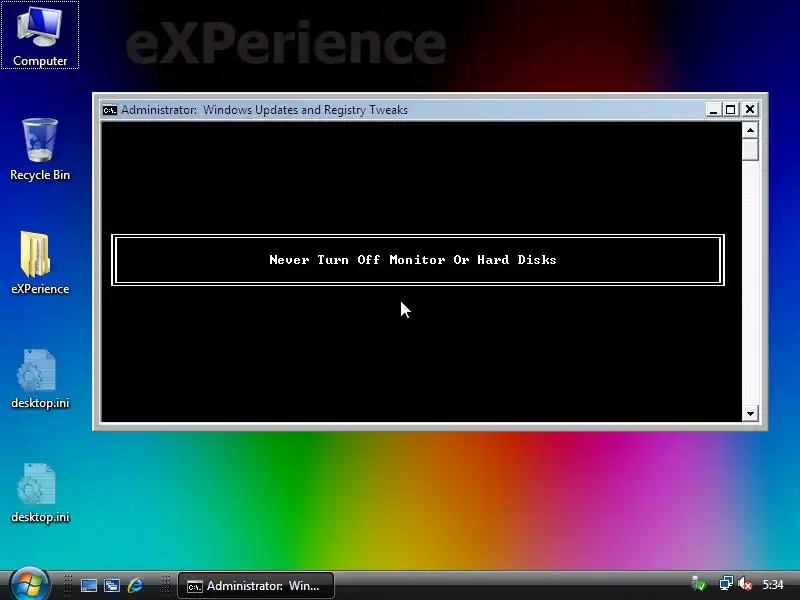Open the network status tray icon
Screen dimensions: 800x600
(726, 584)
